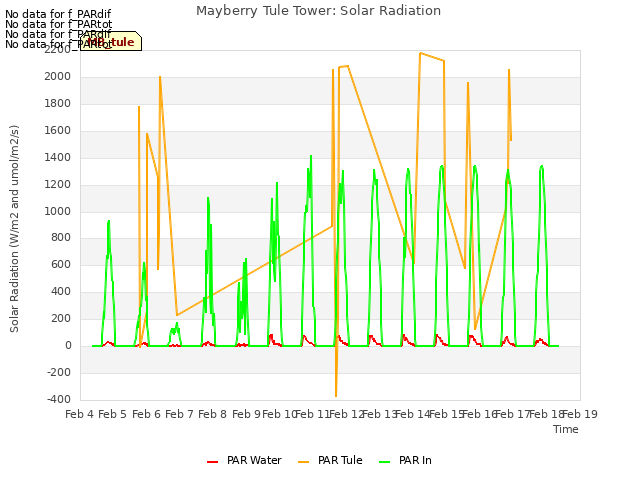Click the 1400 y-axis tick label
Image resolution: width=640 pixels, height=480 pixels.
click(58, 157)
